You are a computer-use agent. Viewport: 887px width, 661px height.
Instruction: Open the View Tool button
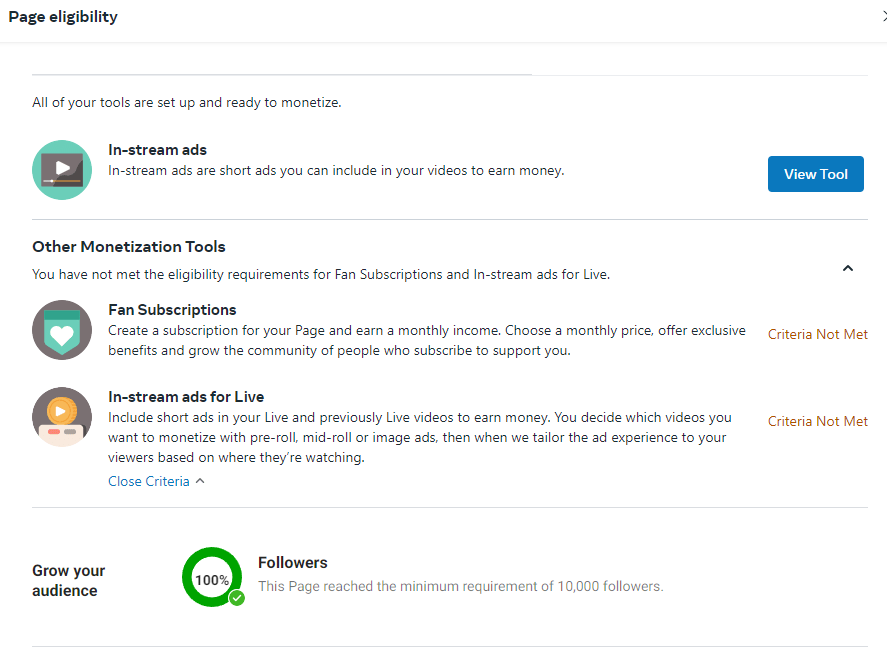click(815, 174)
